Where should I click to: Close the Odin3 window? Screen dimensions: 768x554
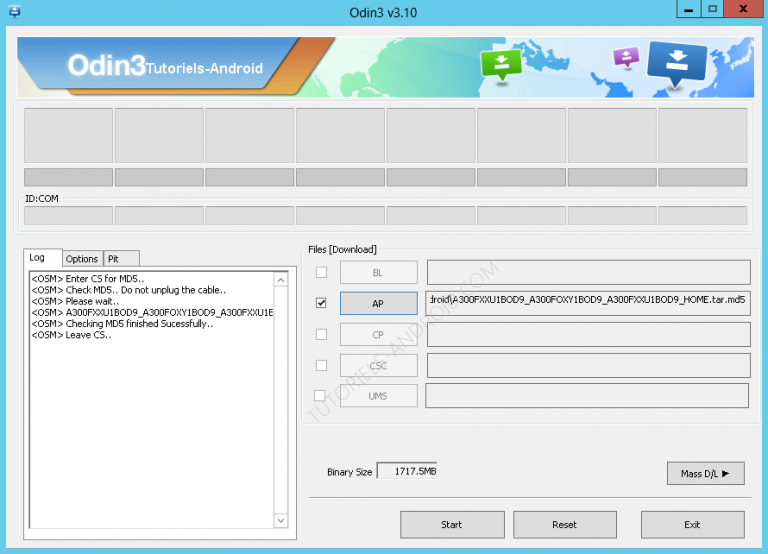(x=743, y=10)
